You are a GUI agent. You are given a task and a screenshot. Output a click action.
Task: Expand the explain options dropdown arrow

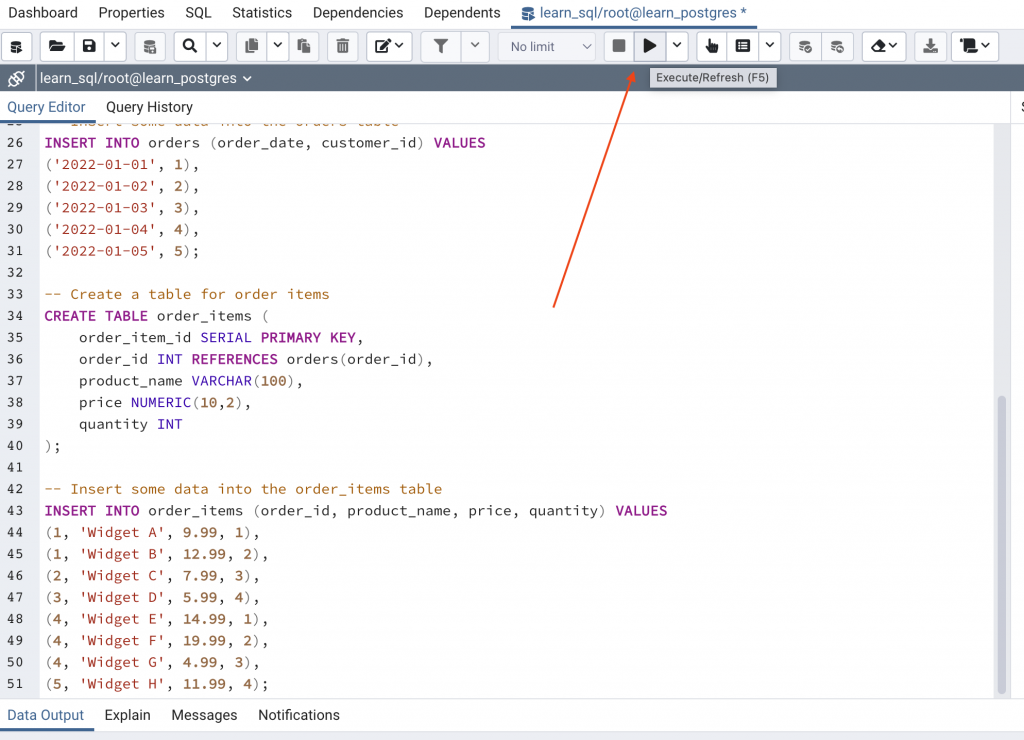point(770,46)
